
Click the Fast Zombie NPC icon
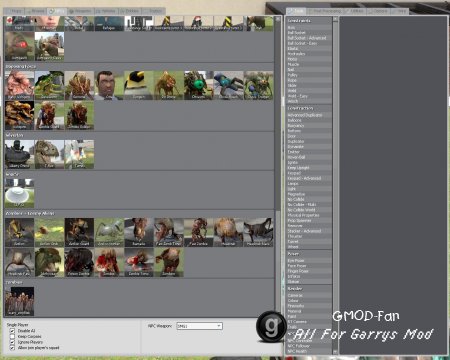[x=199, y=232]
